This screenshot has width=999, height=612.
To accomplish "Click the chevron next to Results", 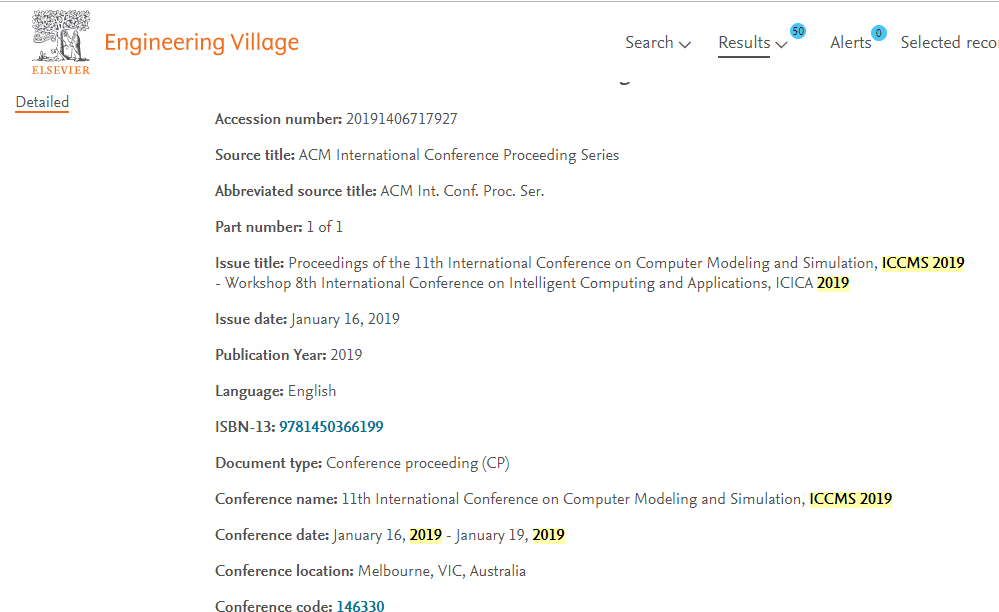I will 781,45.
